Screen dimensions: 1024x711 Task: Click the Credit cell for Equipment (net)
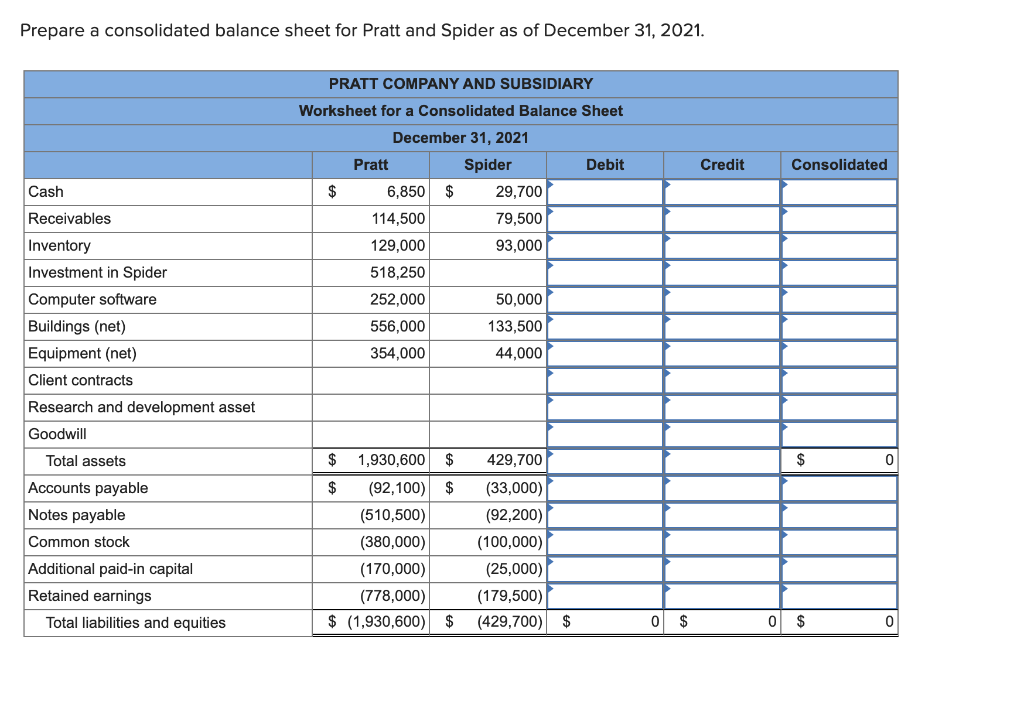722,353
